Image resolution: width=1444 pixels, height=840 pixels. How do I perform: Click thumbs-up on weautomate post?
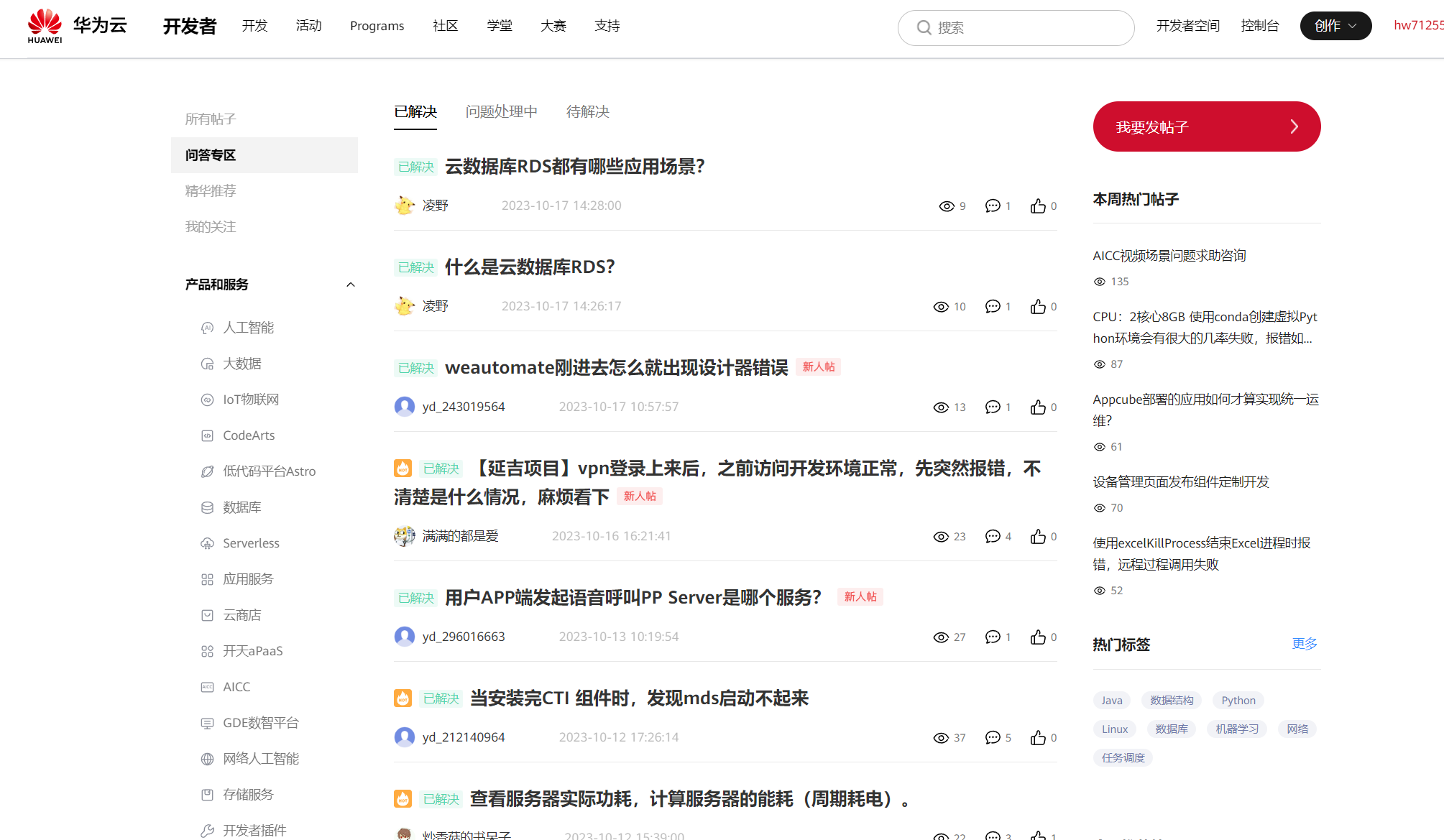(x=1038, y=407)
